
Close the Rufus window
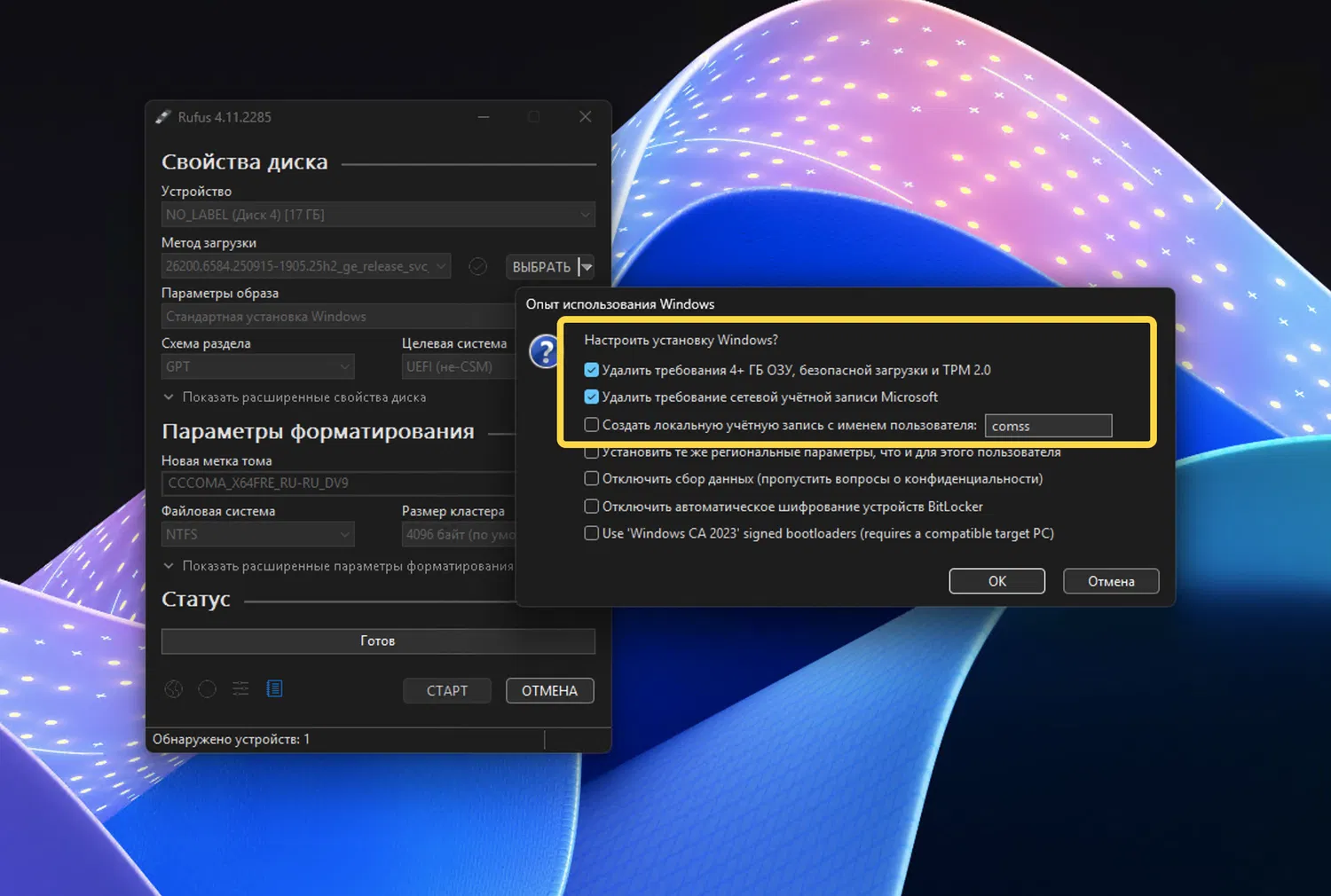point(586,117)
